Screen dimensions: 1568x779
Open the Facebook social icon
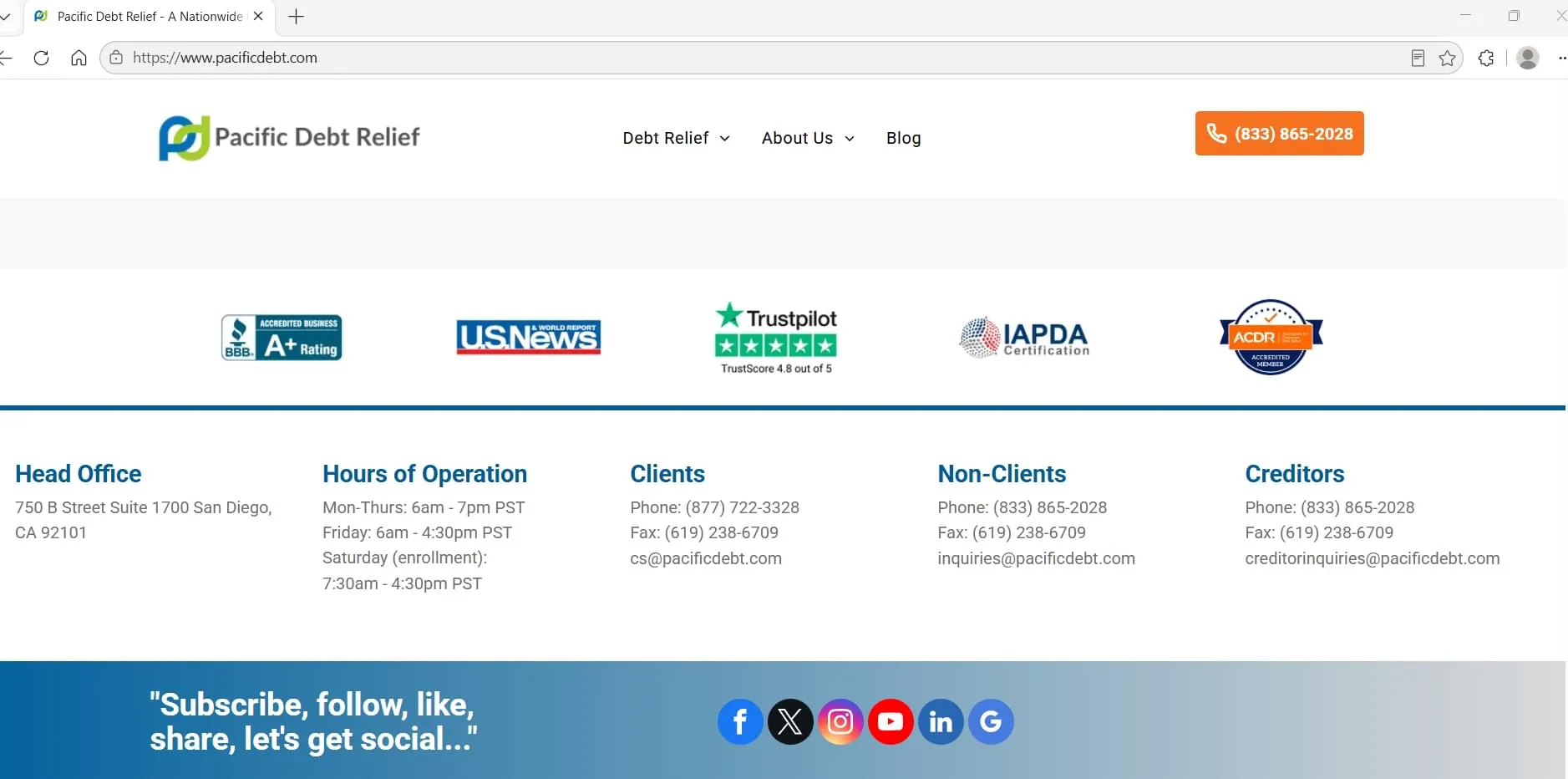coord(740,721)
